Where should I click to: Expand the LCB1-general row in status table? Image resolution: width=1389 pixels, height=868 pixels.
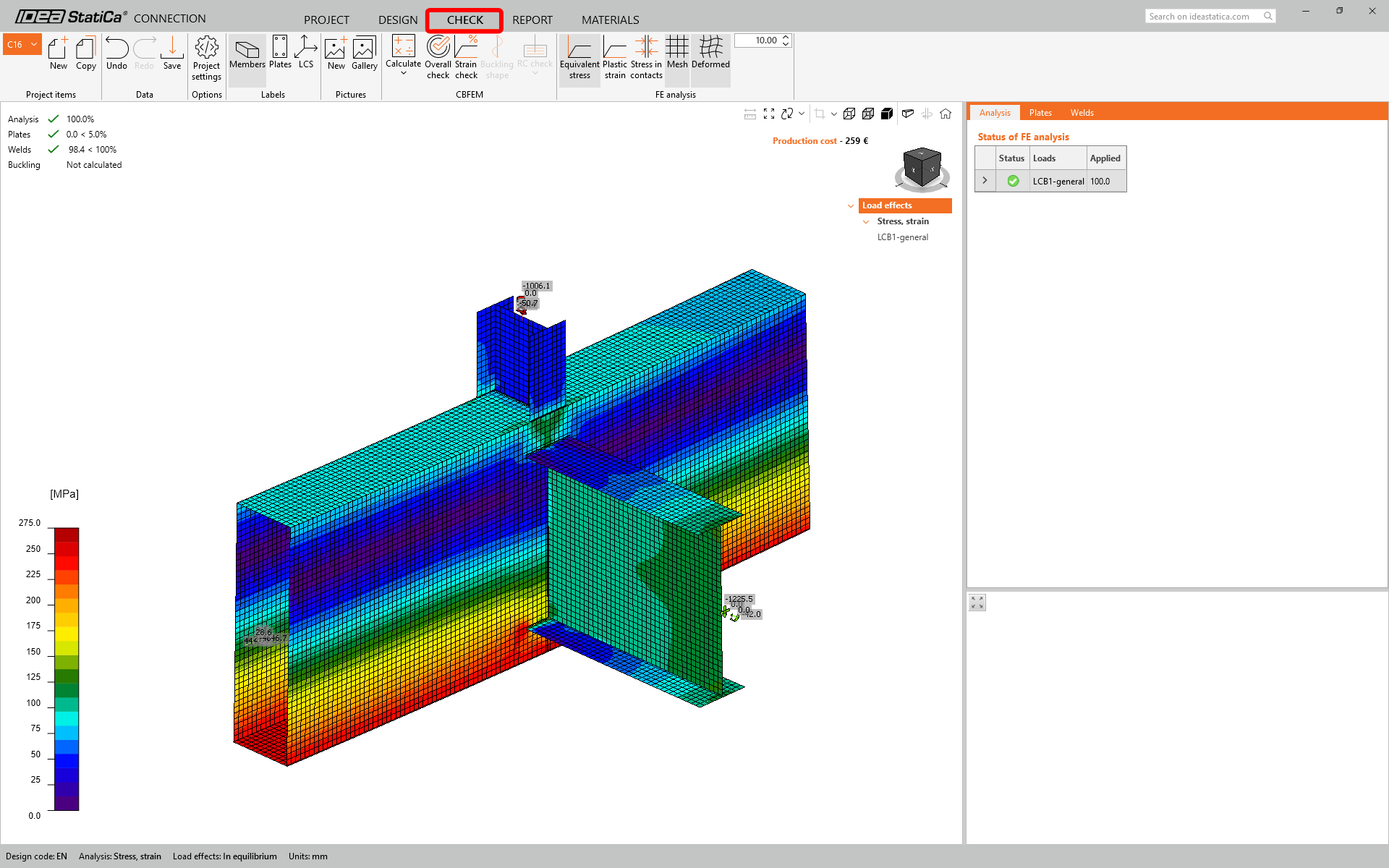(985, 181)
